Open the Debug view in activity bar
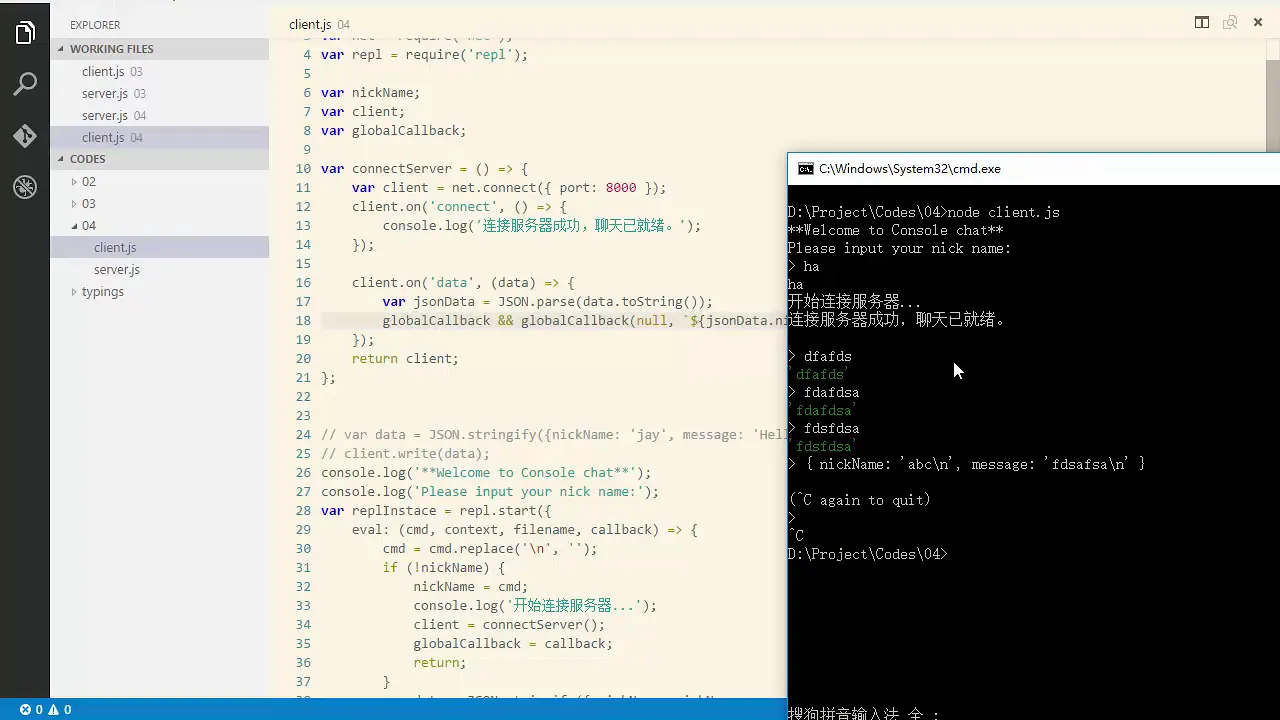Image resolution: width=1280 pixels, height=720 pixels. 25,187
